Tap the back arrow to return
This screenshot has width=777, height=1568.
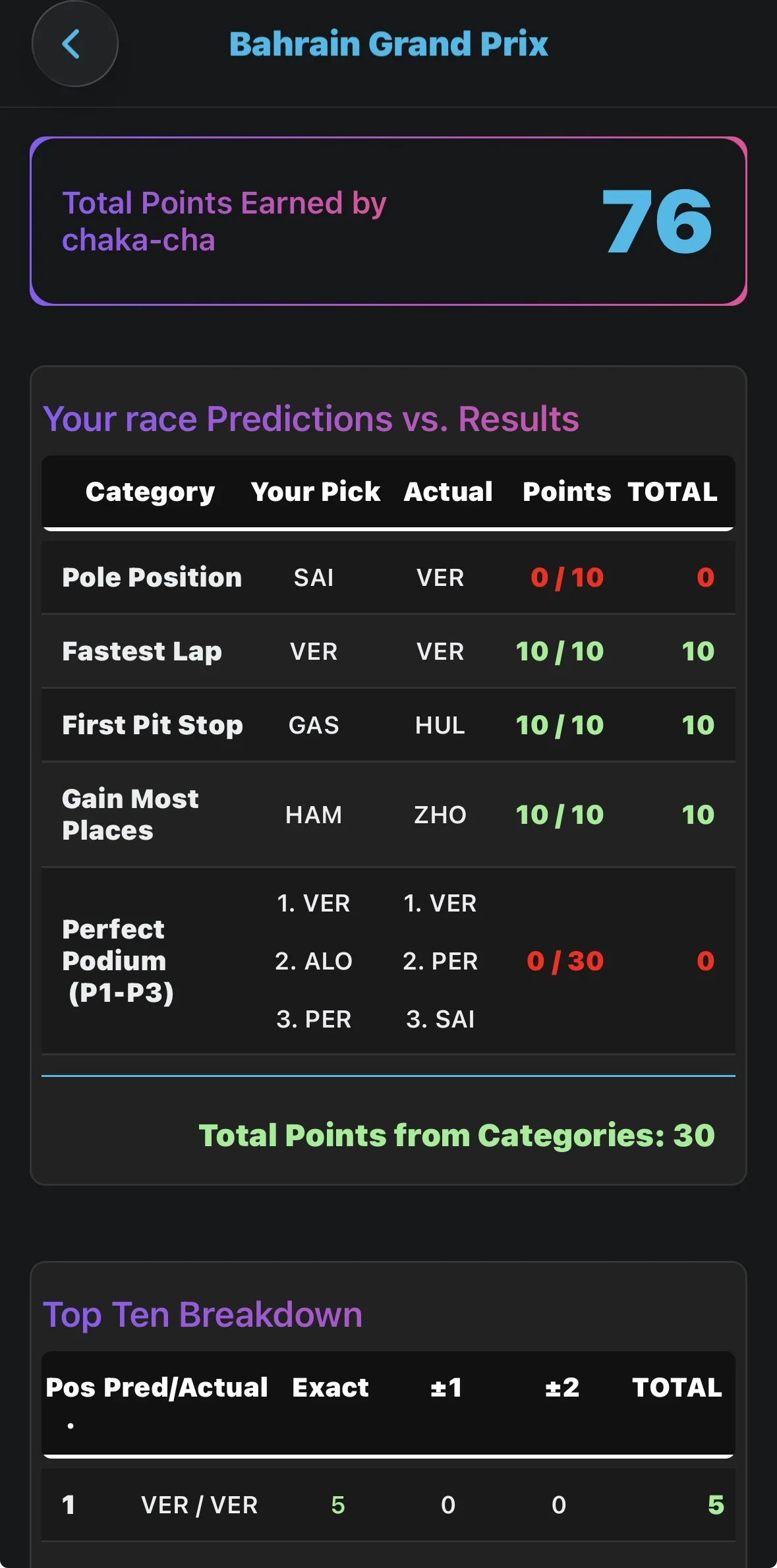pyautogui.click(x=74, y=44)
